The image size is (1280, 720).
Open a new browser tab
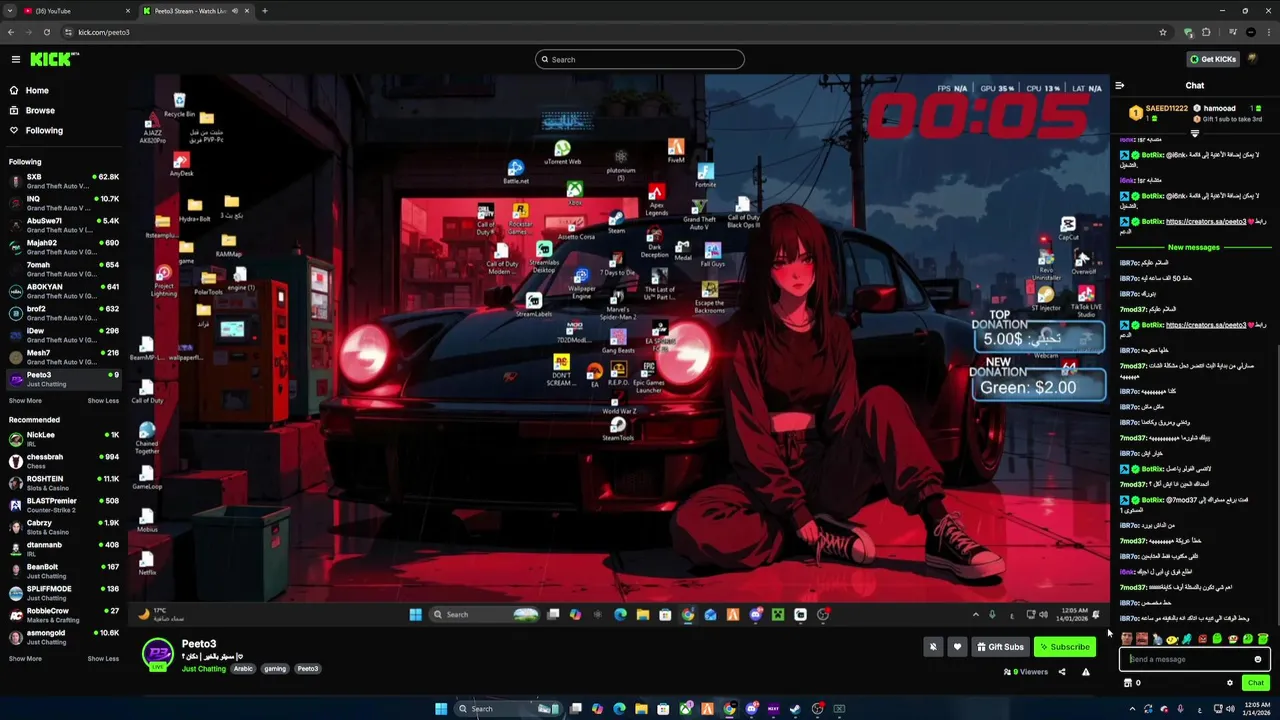(x=264, y=11)
